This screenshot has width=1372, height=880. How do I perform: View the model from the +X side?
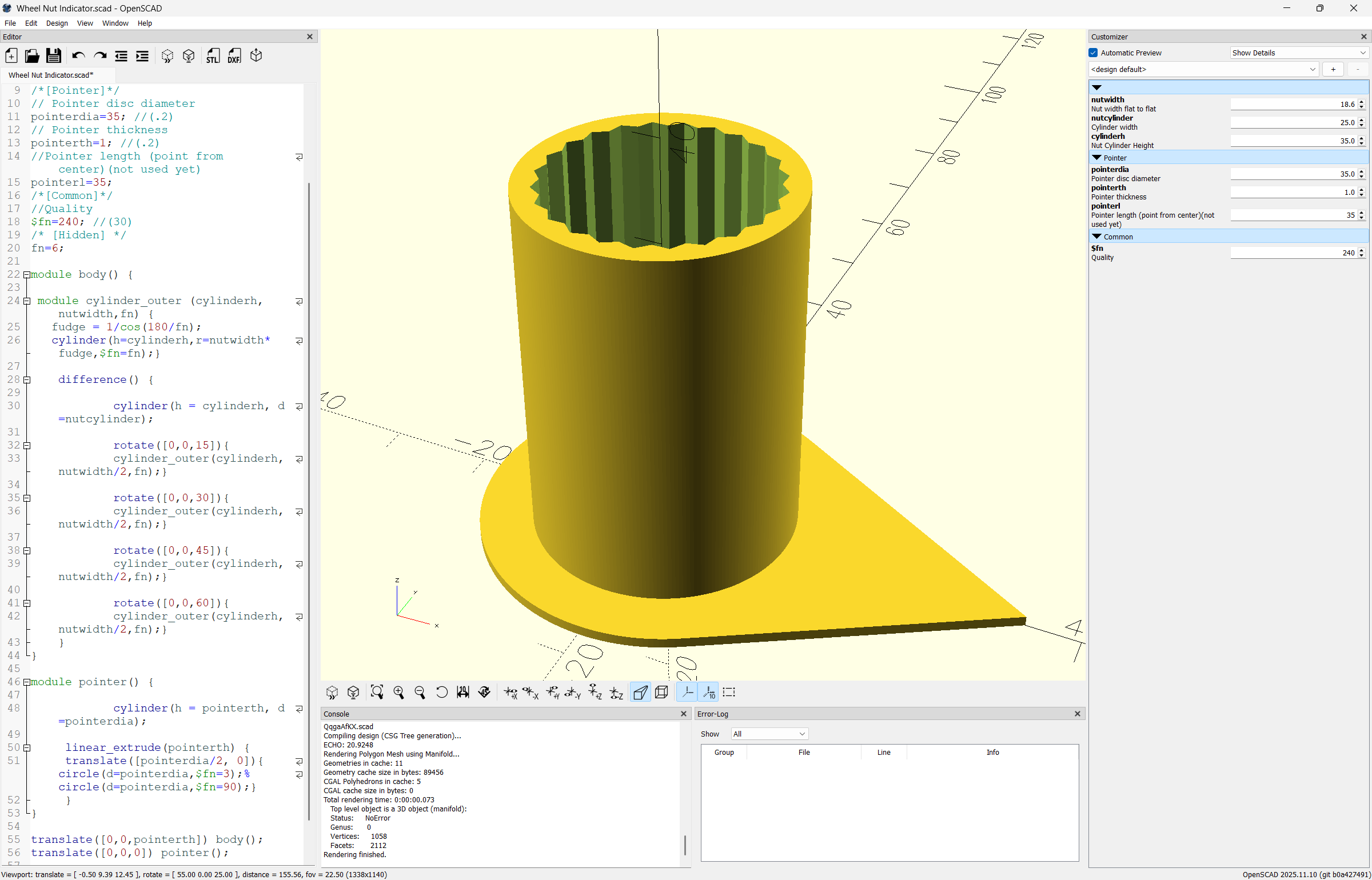pos(510,693)
